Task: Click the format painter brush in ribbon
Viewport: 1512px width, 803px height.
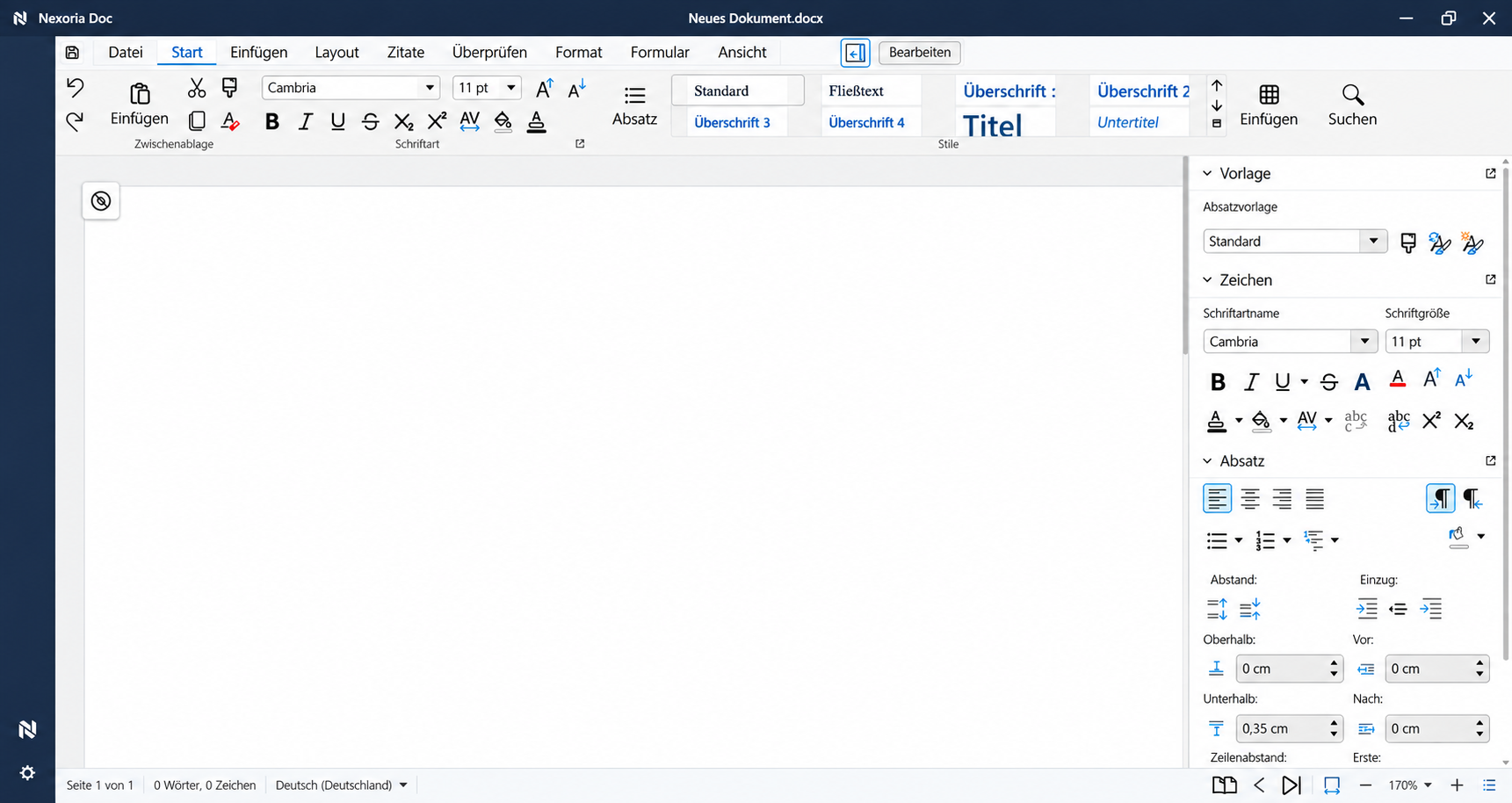Action: [230, 88]
